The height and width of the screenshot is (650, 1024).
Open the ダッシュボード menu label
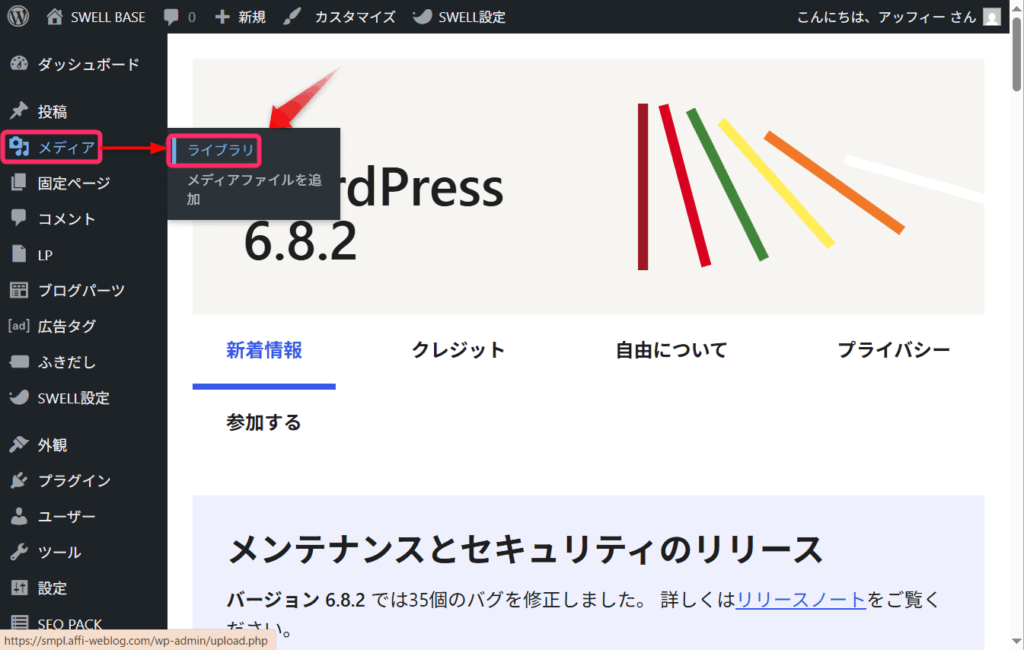[x=88, y=64]
